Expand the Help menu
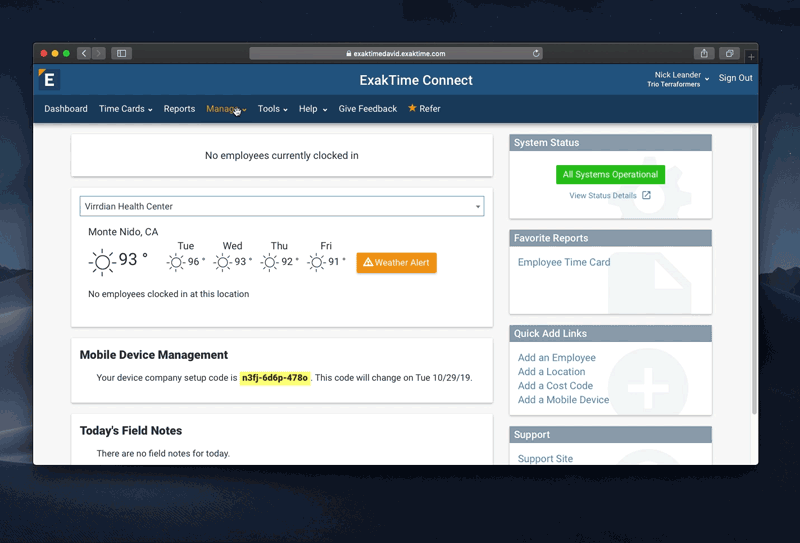This screenshot has height=543, width=800. click(x=313, y=109)
